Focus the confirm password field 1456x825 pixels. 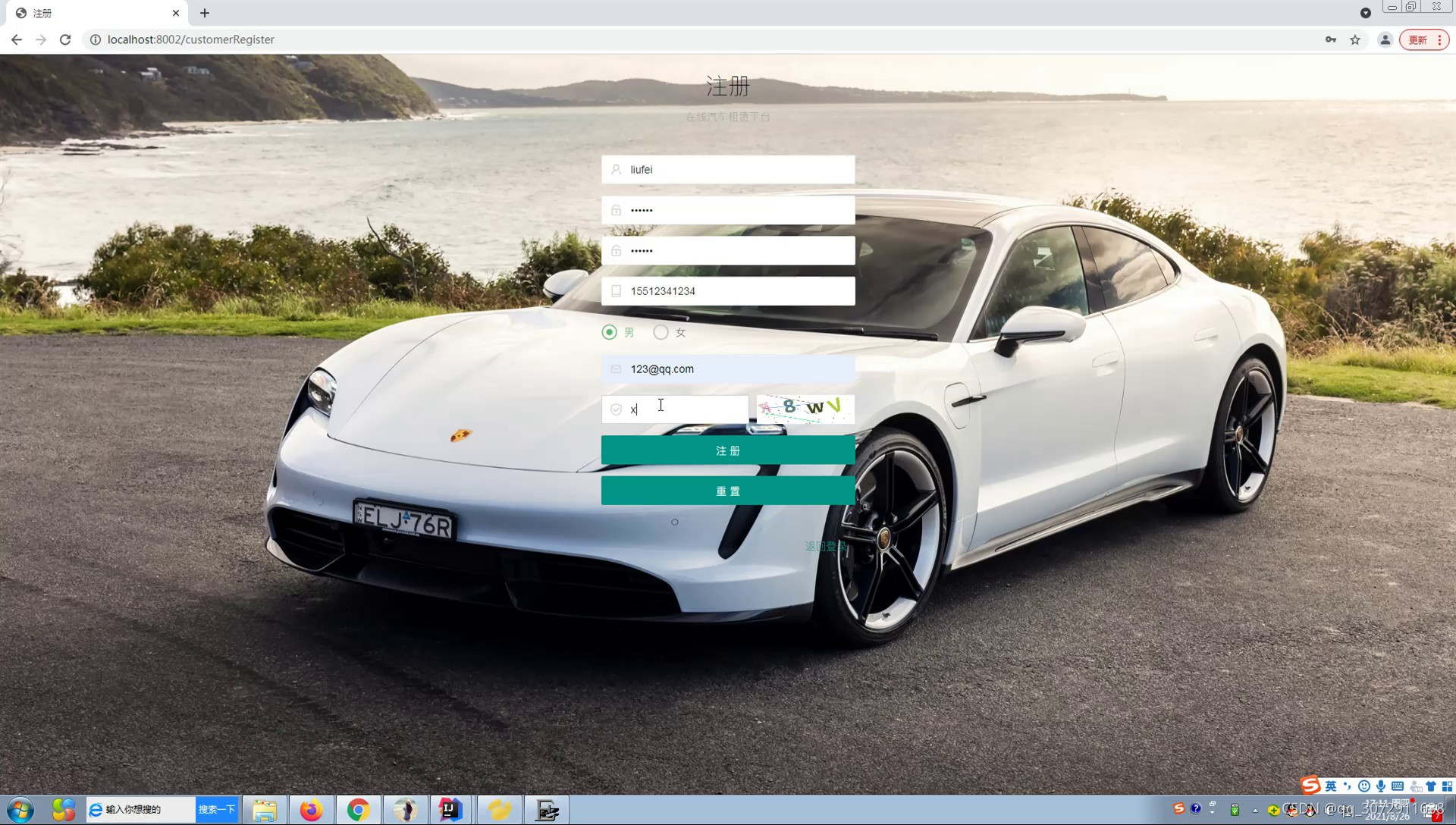click(x=728, y=250)
